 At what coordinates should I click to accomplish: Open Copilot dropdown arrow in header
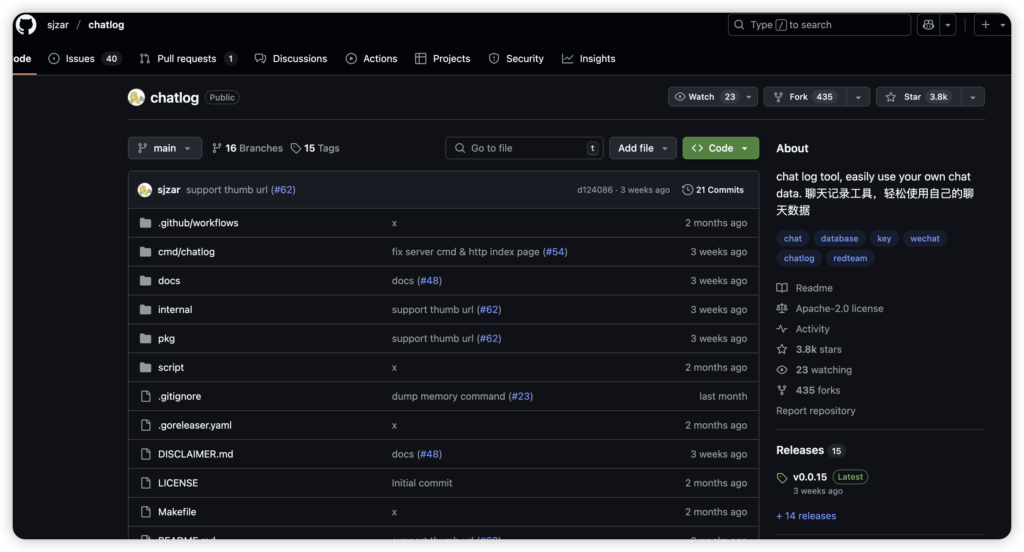948,25
